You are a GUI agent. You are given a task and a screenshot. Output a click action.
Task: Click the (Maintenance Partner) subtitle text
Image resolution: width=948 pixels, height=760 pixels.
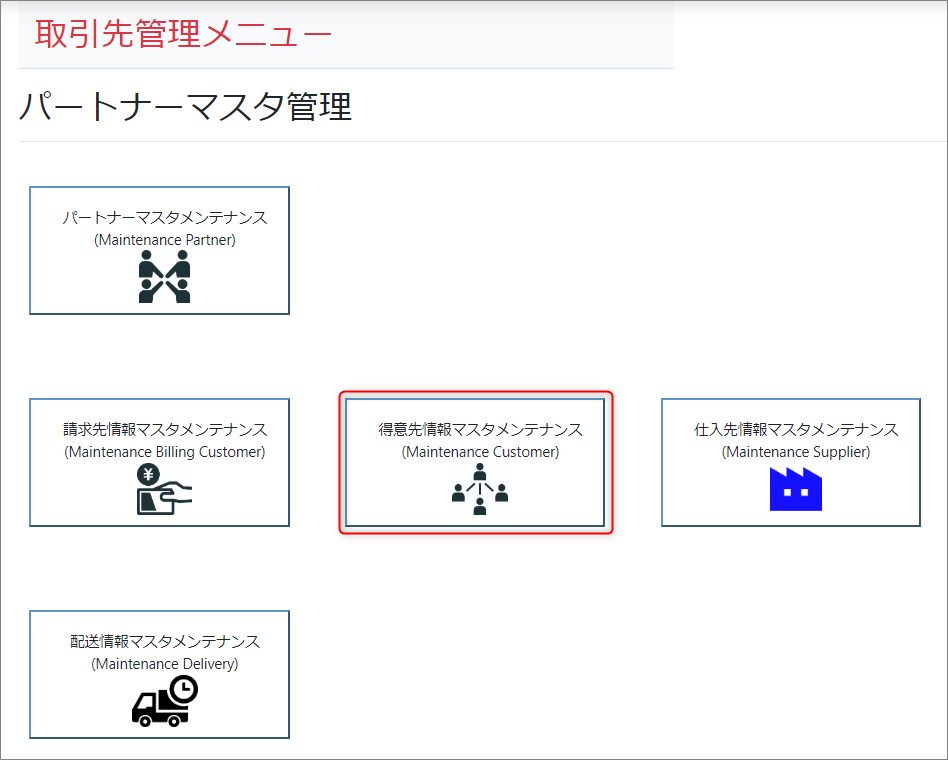165,240
